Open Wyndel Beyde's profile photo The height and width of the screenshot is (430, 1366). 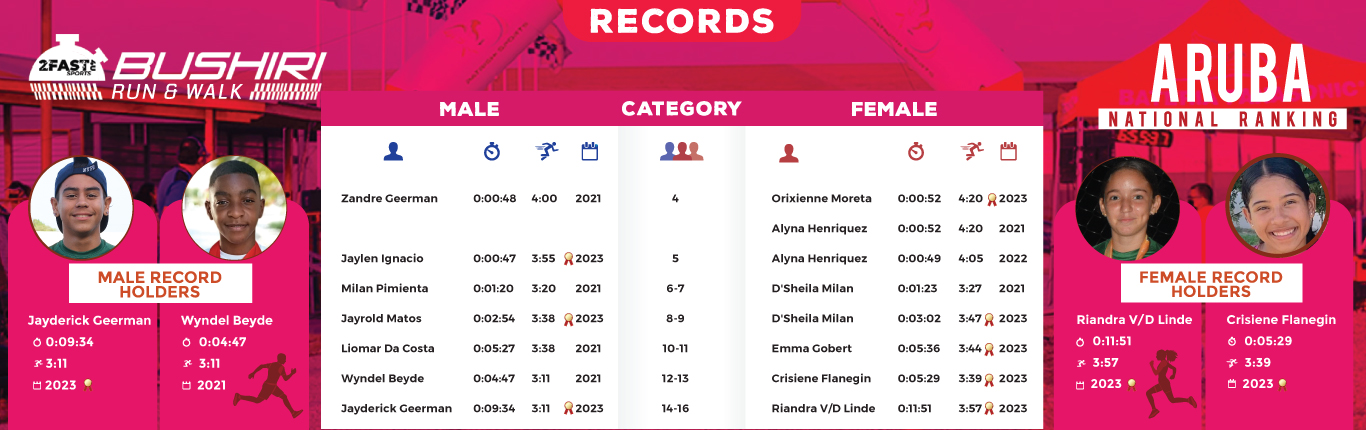234,208
